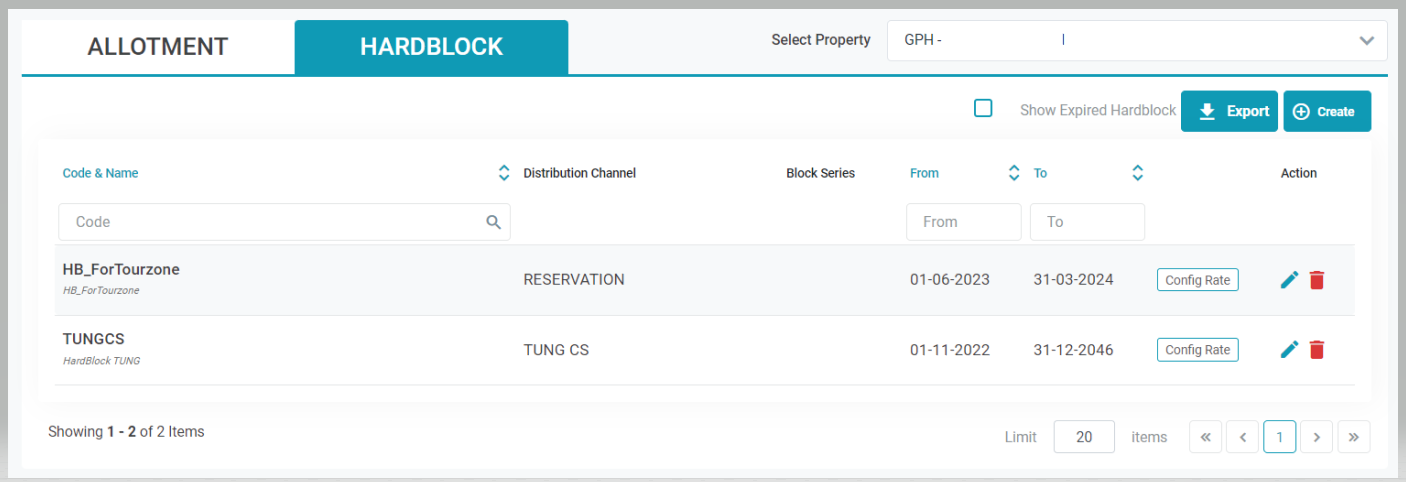
Task: Sort the From date column
Action: [x=1014, y=173]
